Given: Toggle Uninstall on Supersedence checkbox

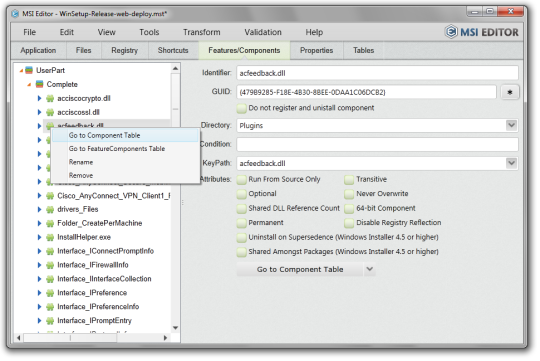Looking at the screenshot, I should tap(242, 238).
